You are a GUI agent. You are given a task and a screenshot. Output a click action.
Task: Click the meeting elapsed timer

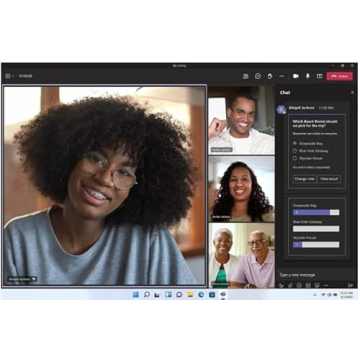coord(25,76)
